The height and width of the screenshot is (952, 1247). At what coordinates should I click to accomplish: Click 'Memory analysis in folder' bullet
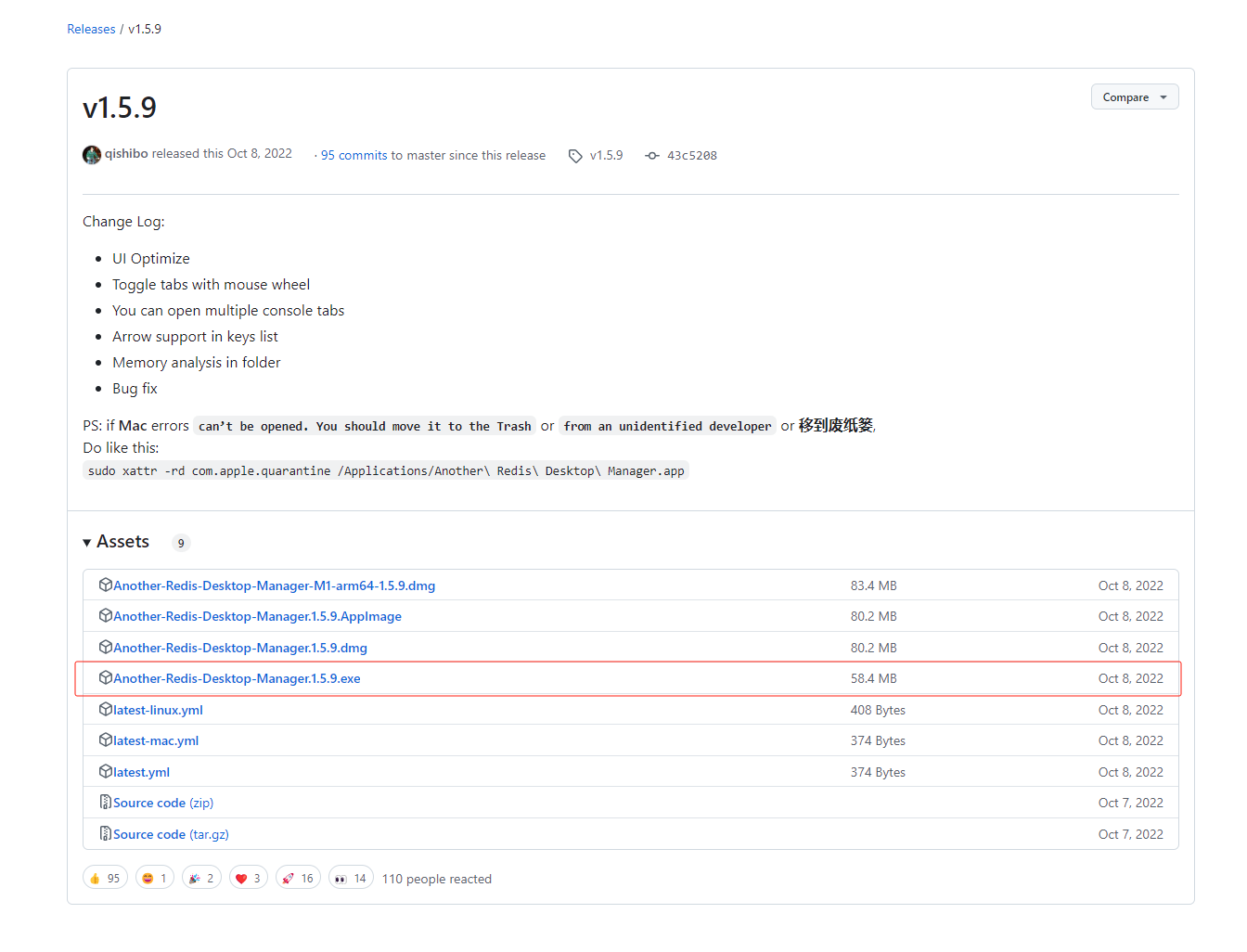197,363
